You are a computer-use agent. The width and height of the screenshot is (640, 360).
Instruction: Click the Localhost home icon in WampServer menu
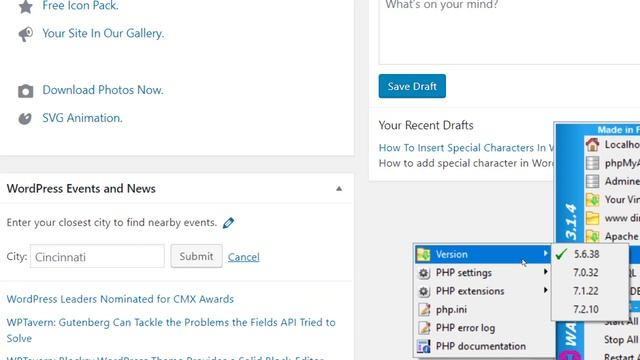[x=592, y=144]
